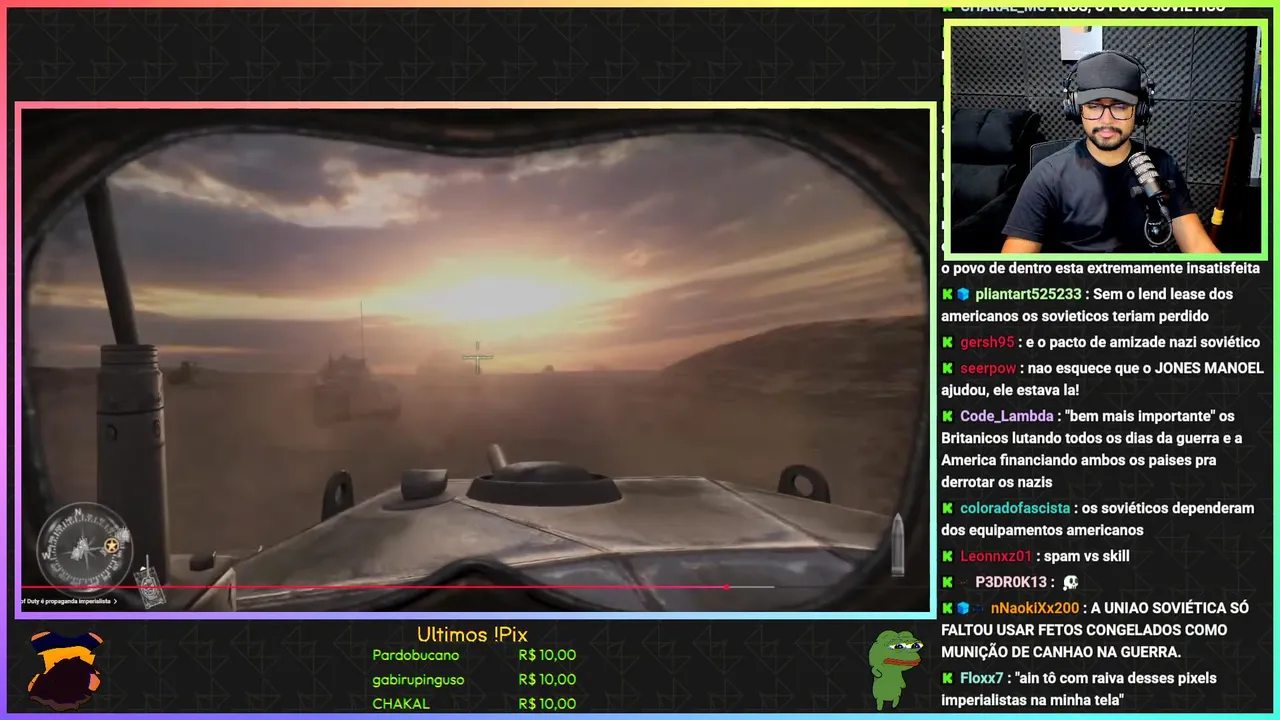The width and height of the screenshot is (1280, 720).
Task: Click the message mentioning JONES MANOEL
Action: coord(1102,379)
